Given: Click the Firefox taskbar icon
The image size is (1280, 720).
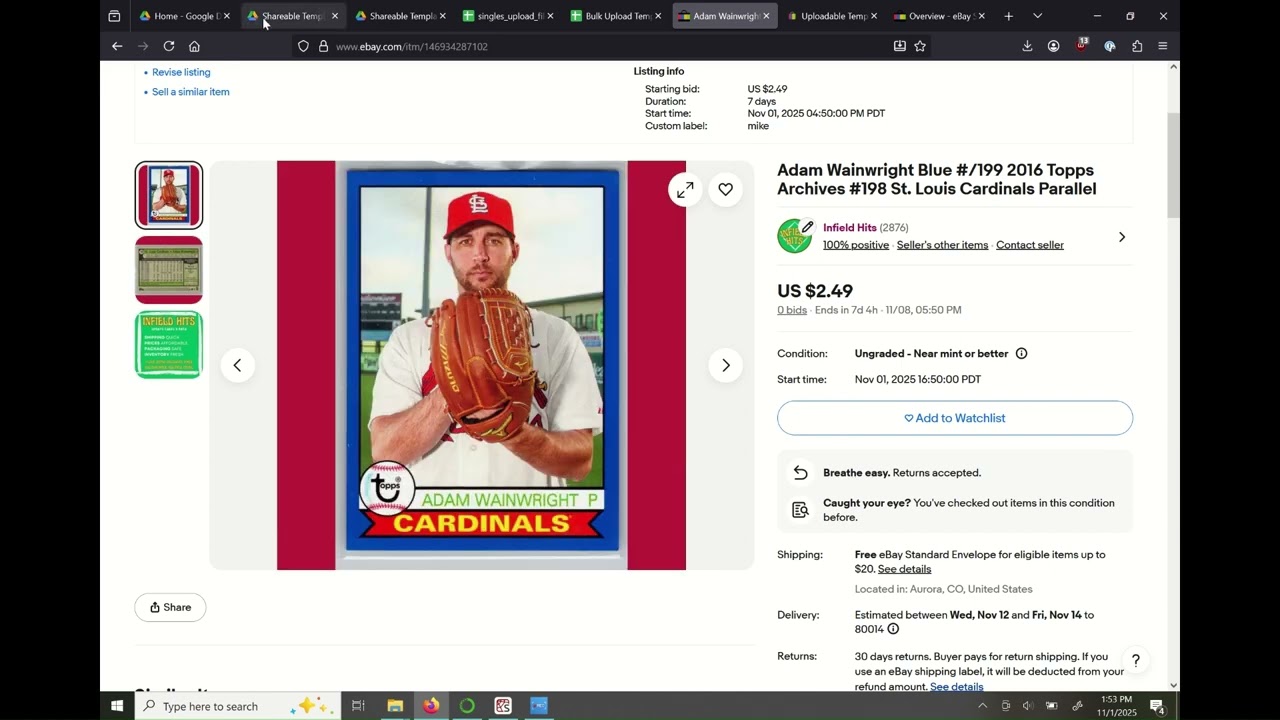Looking at the screenshot, I should pos(431,706).
